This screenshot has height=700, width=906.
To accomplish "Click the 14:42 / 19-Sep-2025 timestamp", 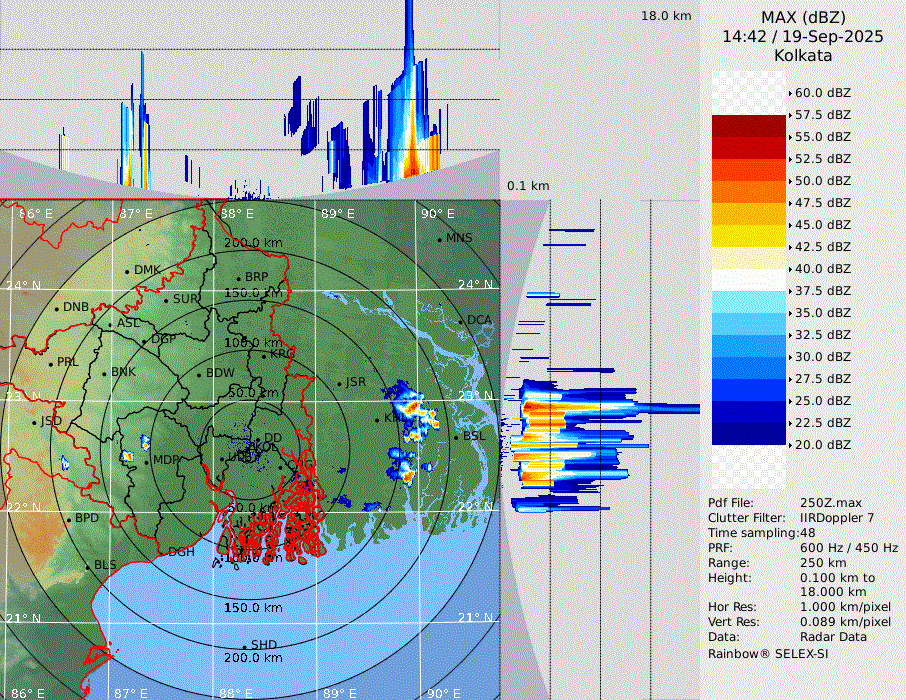I will pyautogui.click(x=801, y=36).
